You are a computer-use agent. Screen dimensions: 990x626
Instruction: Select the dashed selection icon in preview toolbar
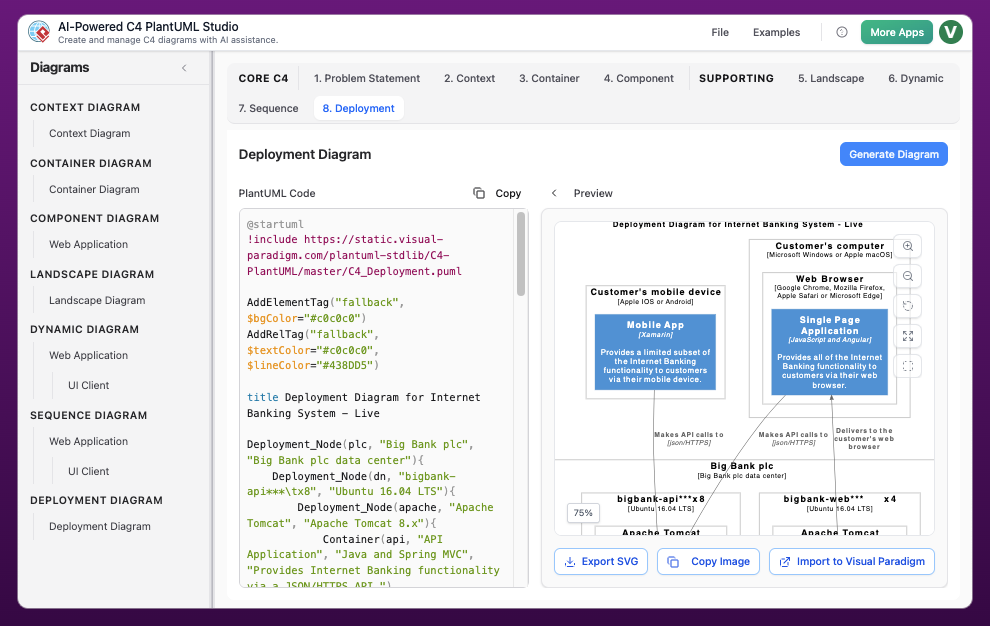pyautogui.click(x=908, y=366)
